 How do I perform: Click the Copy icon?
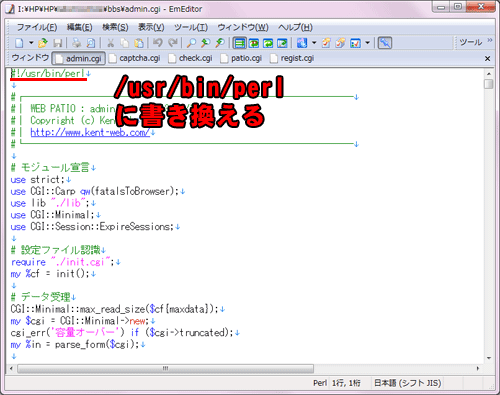coord(124,43)
